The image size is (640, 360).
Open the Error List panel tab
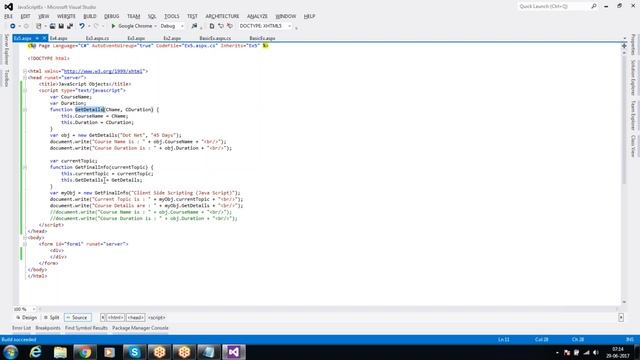[22, 328]
